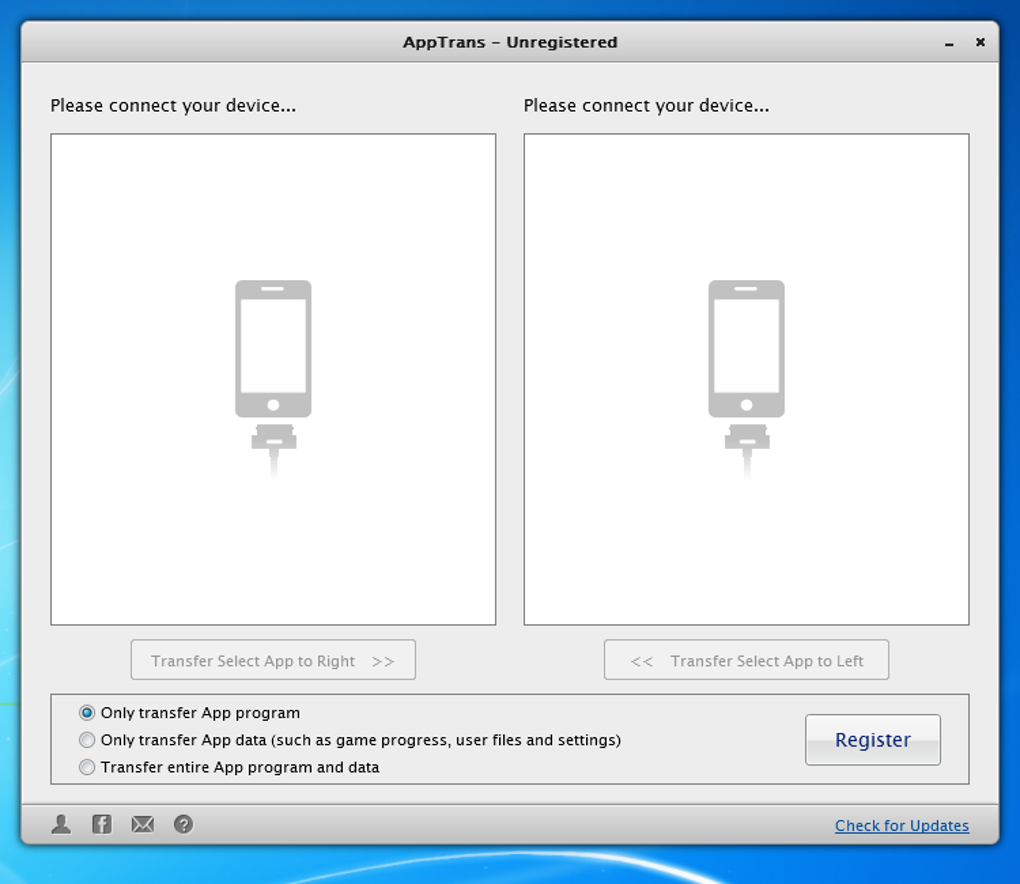Open help via question mark icon

tap(183, 824)
